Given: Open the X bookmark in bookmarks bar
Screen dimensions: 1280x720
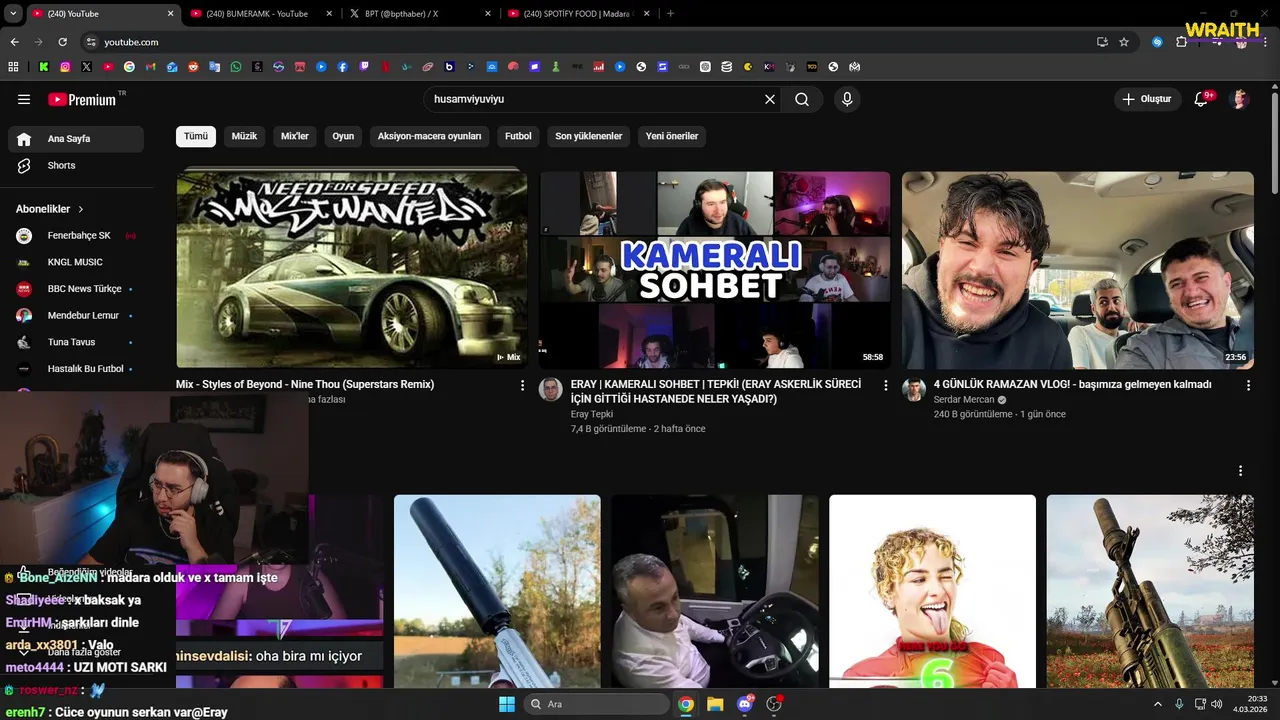Looking at the screenshot, I should [87, 67].
